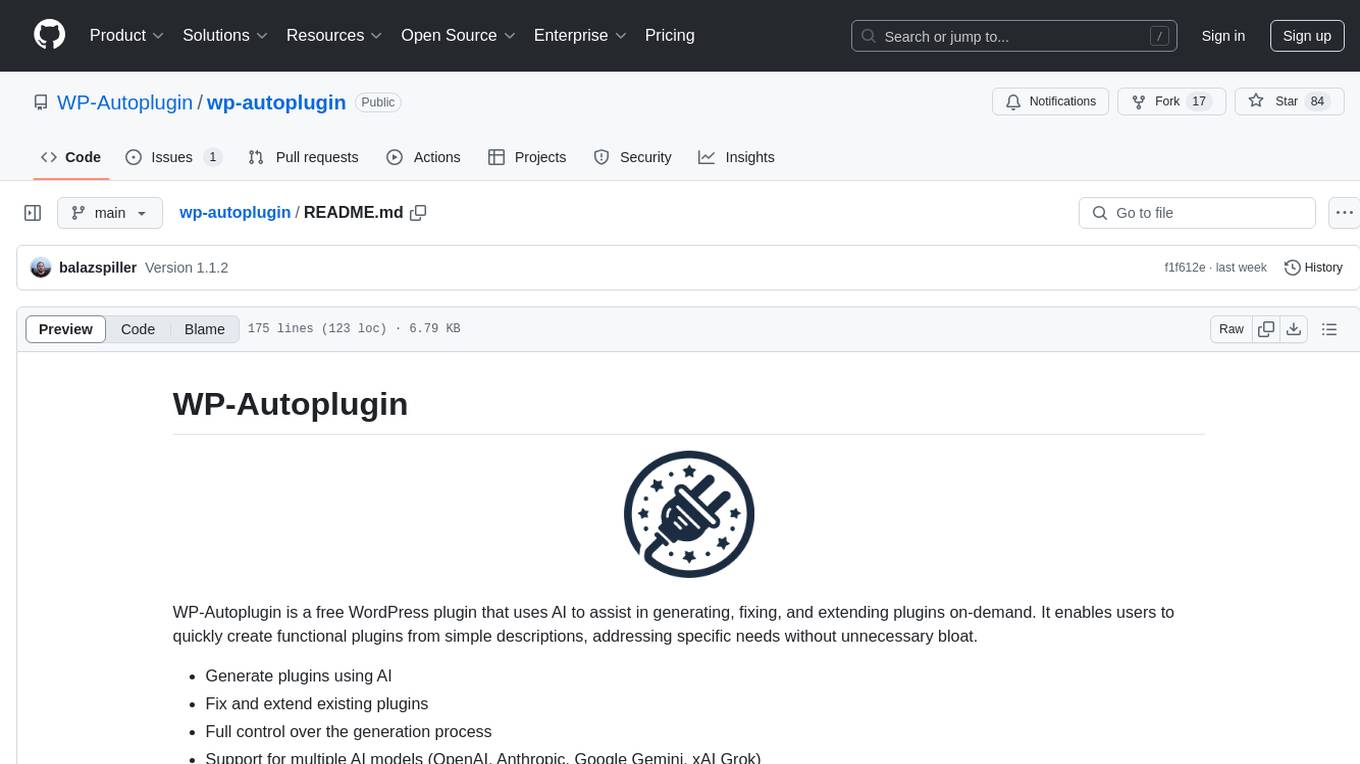This screenshot has width=1360, height=764.
Task: Expand the Resources menu
Action: tap(334, 35)
